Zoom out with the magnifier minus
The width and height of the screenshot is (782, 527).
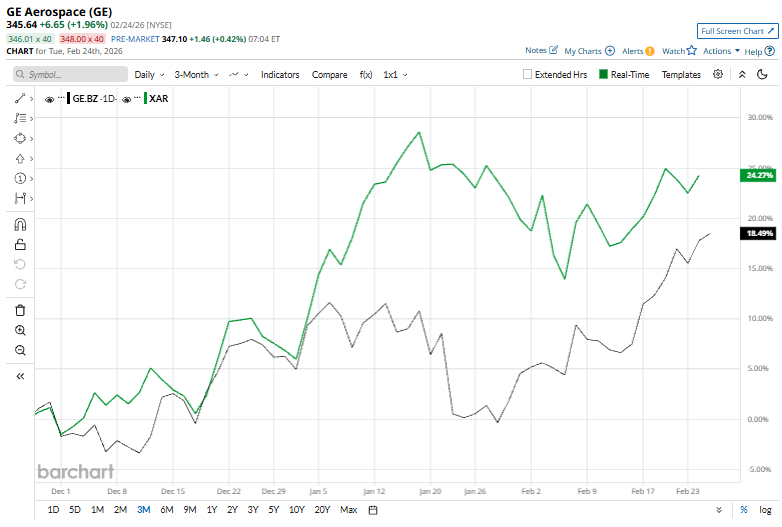click(20, 350)
